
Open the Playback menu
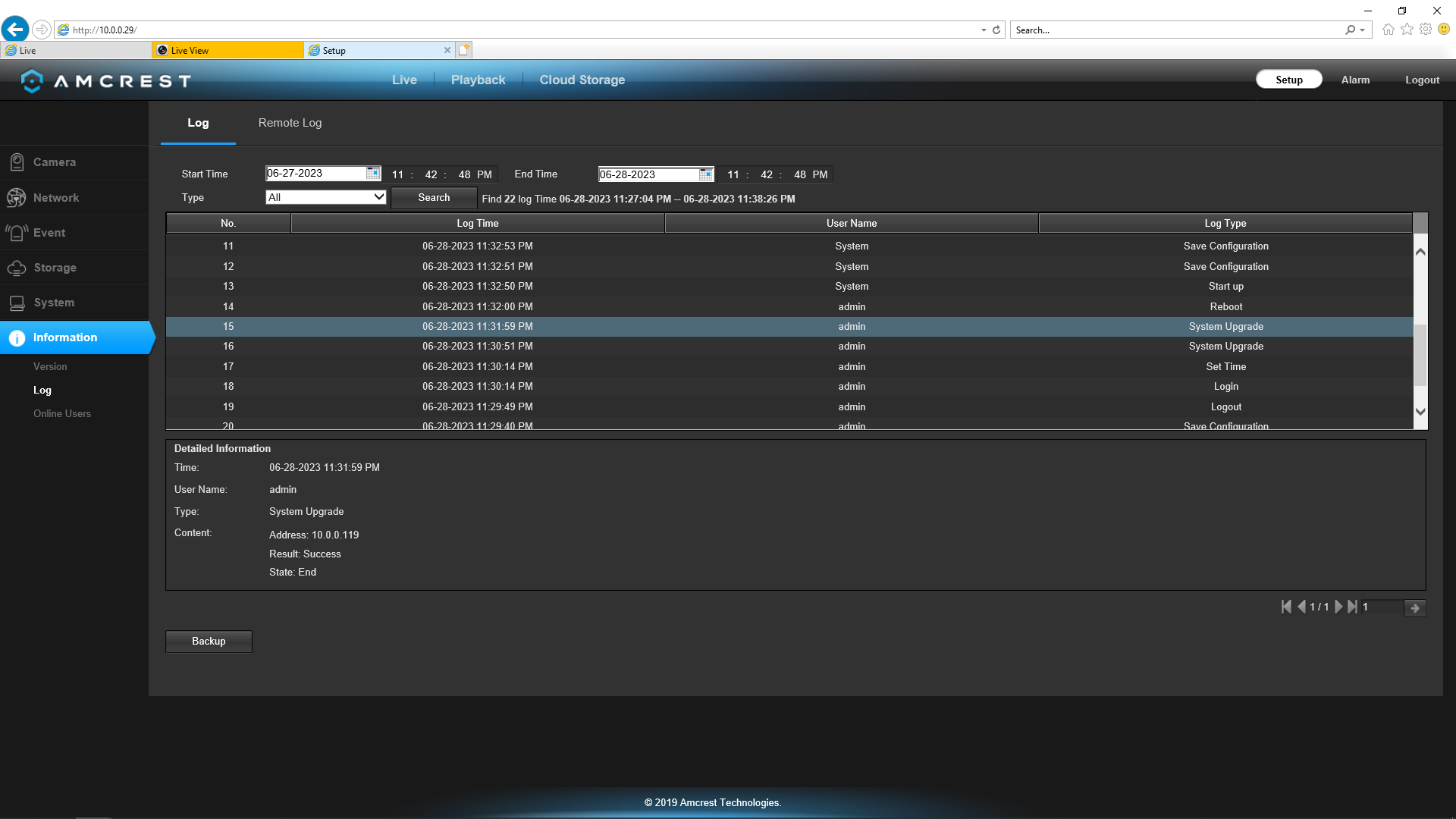tap(478, 80)
